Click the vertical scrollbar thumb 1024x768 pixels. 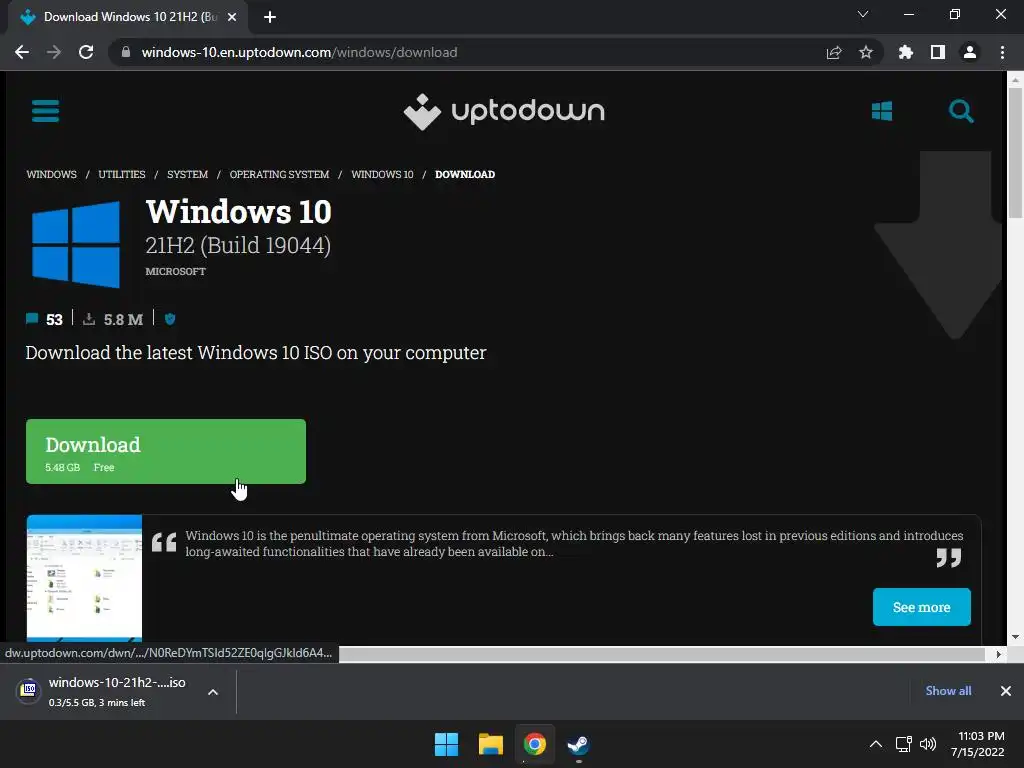click(1015, 152)
